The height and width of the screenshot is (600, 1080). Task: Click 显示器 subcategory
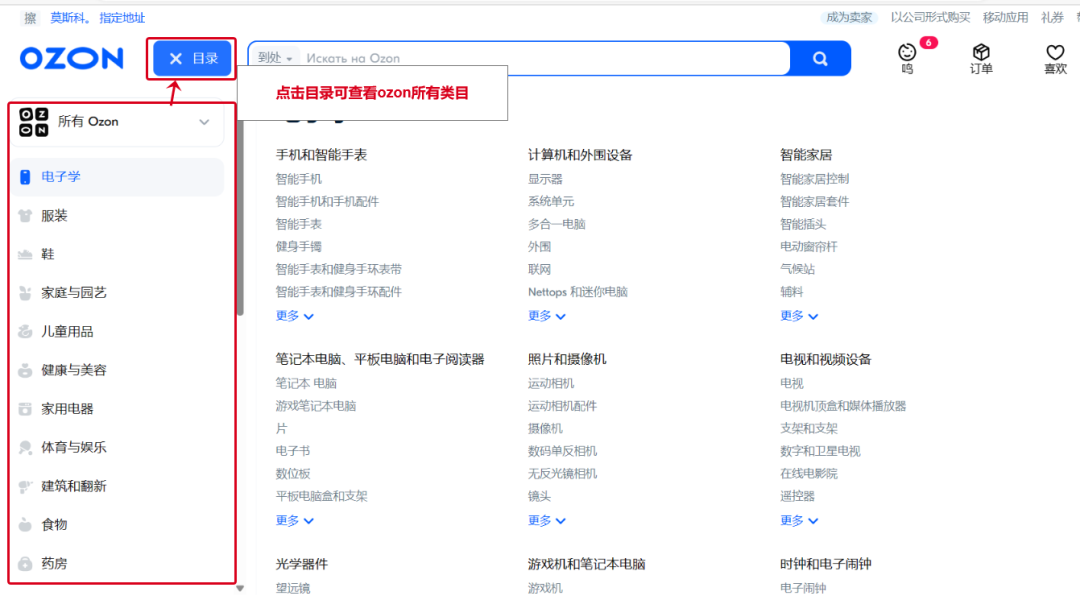[545, 179]
